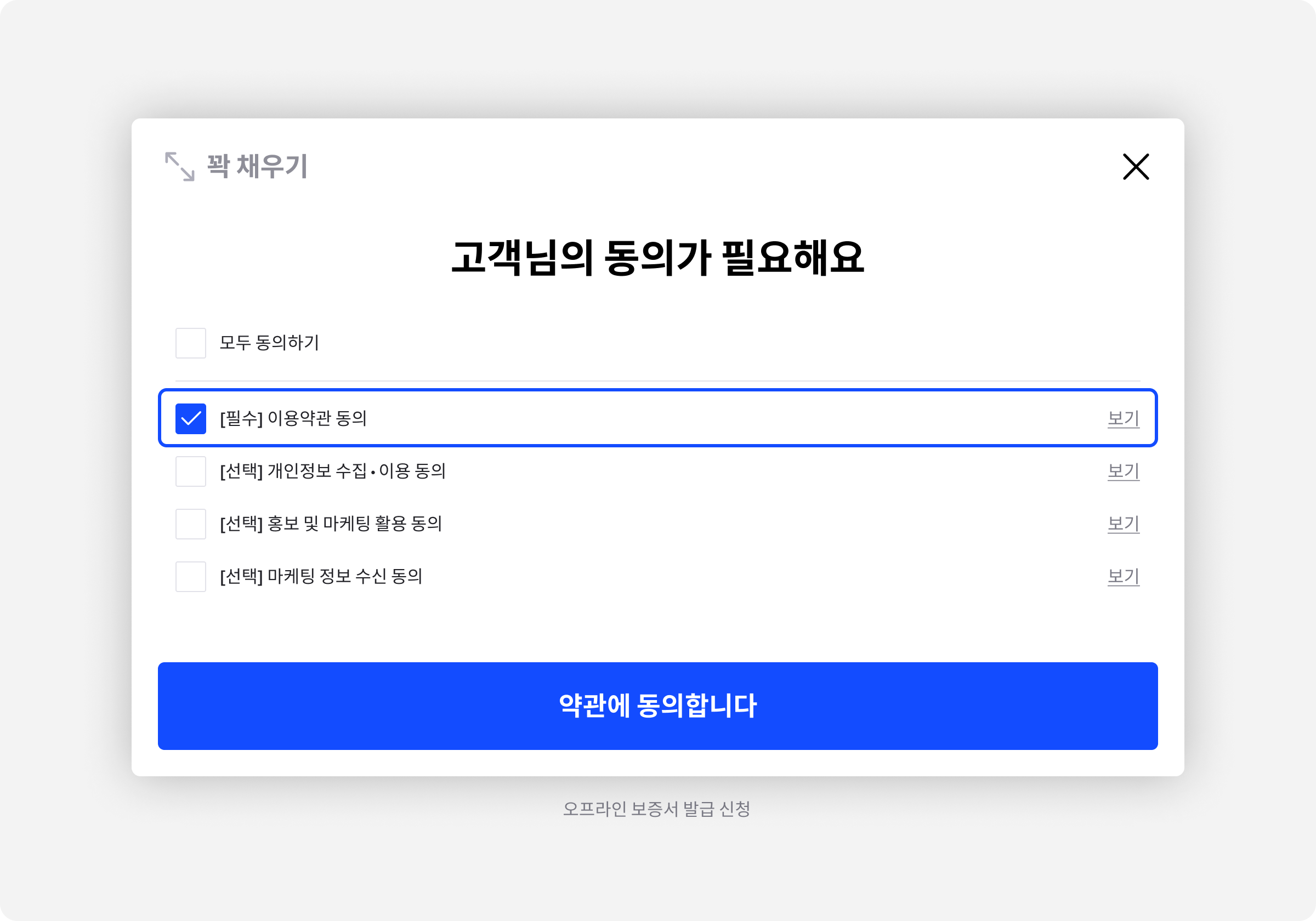Click the [필수] 이용약관 동의 label text
Viewport: 1316px width, 921px height.
(293, 419)
